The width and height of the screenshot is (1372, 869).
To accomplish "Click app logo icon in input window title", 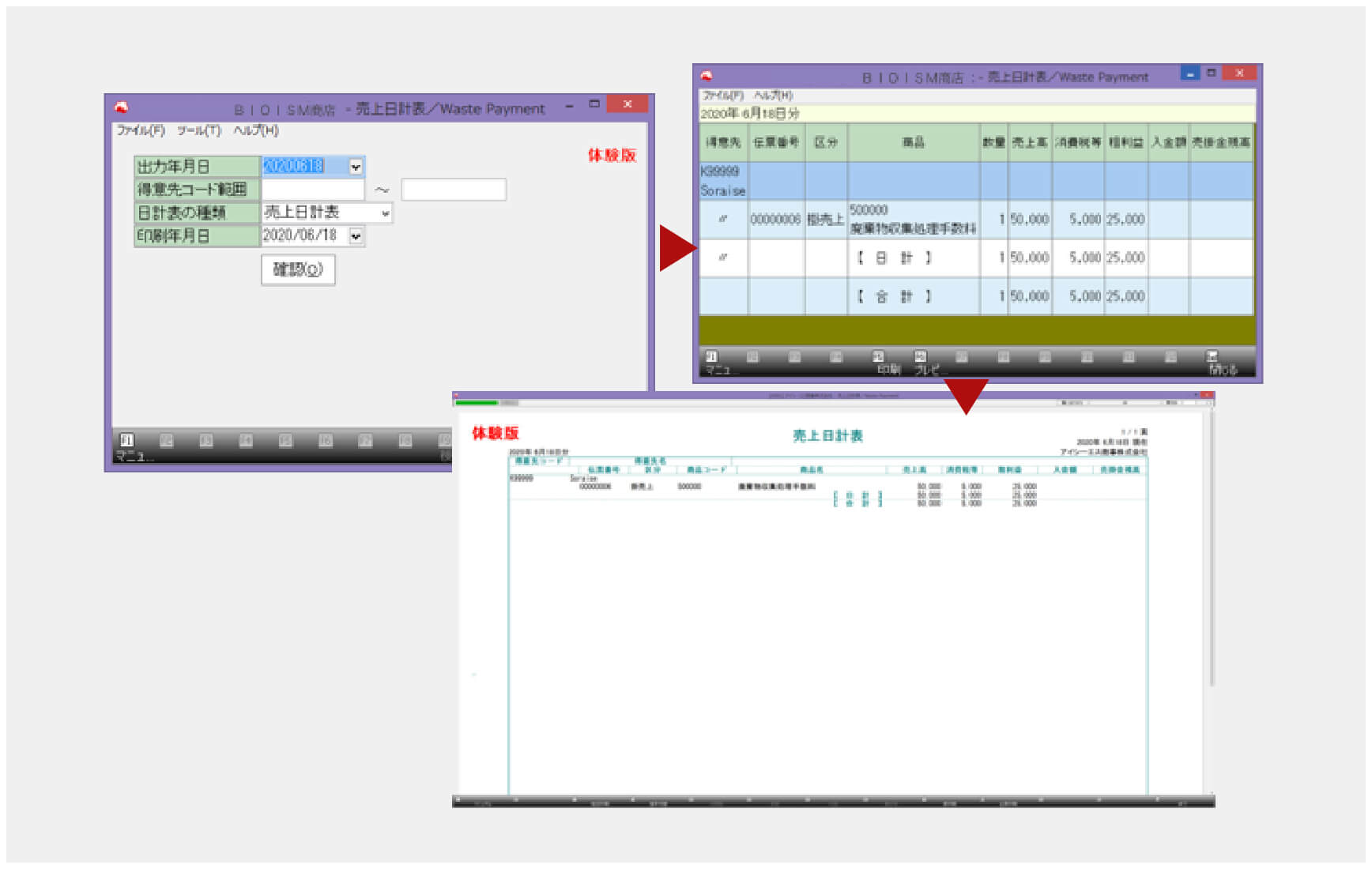I will [121, 107].
